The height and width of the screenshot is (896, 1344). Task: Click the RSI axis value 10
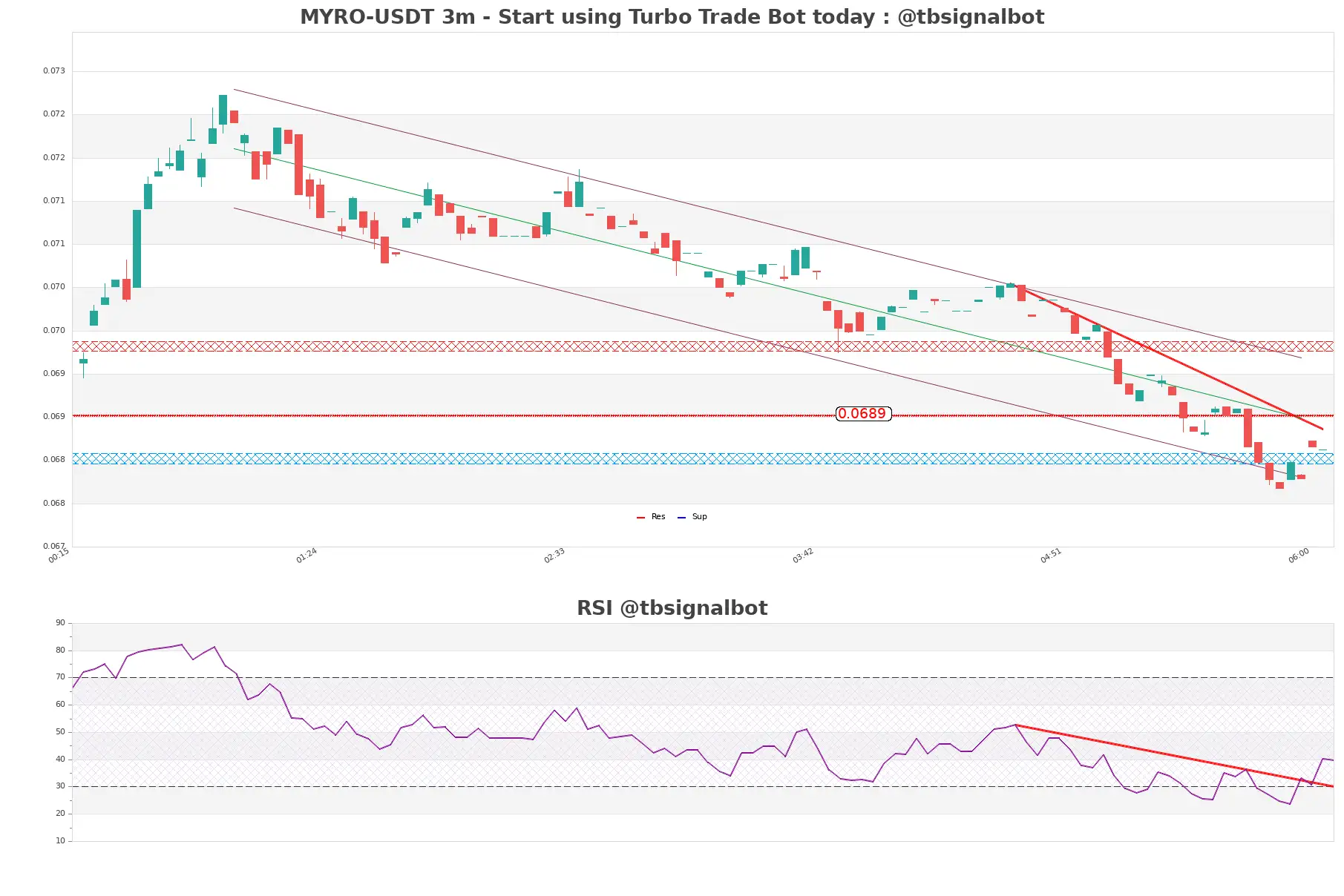[60, 840]
